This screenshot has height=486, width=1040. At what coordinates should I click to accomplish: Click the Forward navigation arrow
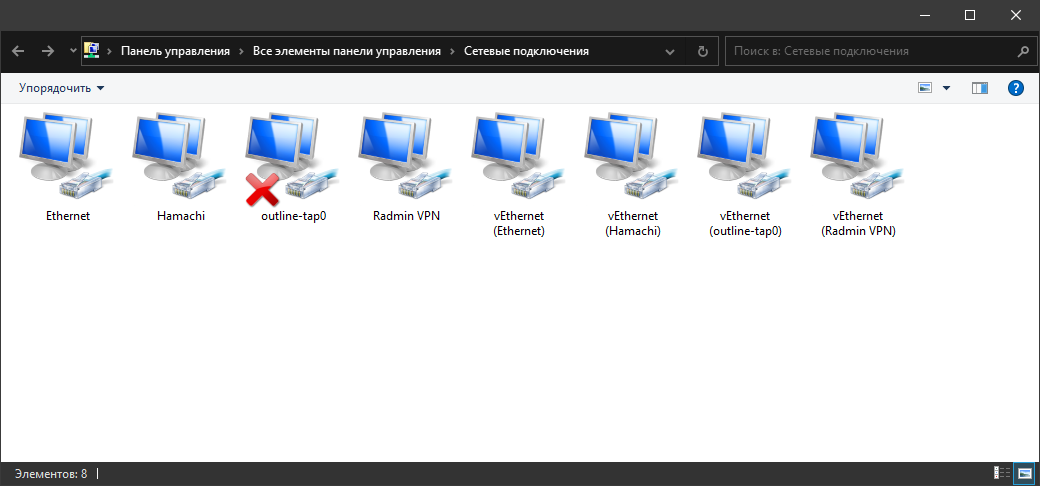click(48, 51)
